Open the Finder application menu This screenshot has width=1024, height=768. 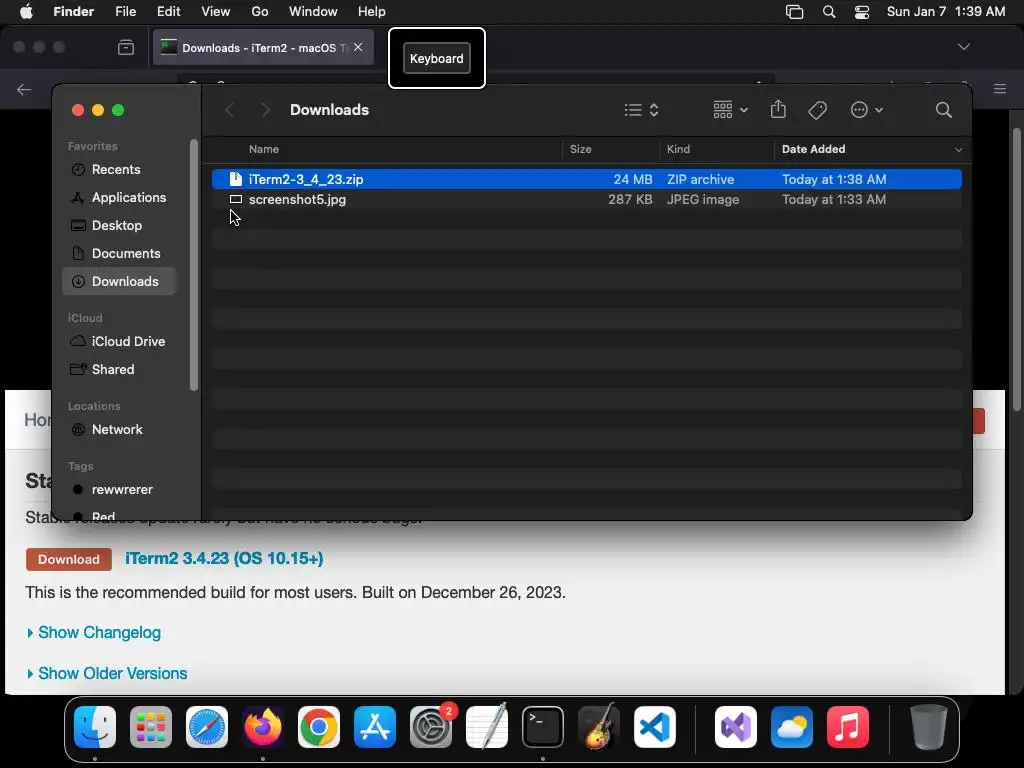point(73,12)
